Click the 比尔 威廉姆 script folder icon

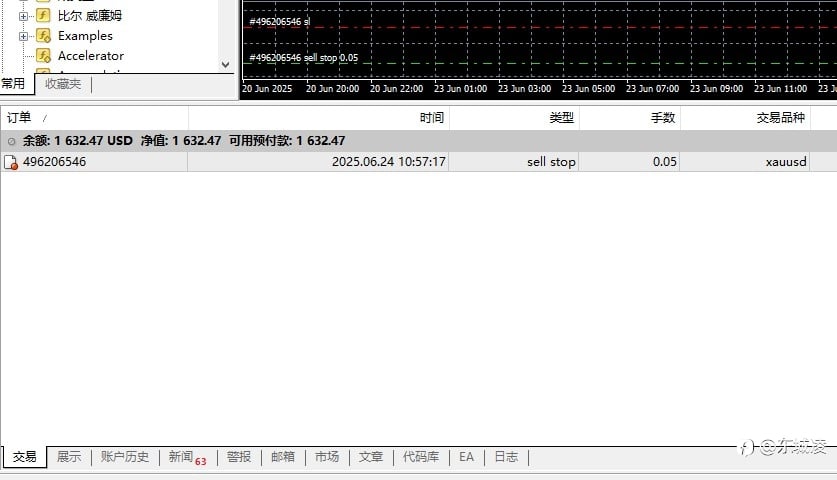pos(43,15)
